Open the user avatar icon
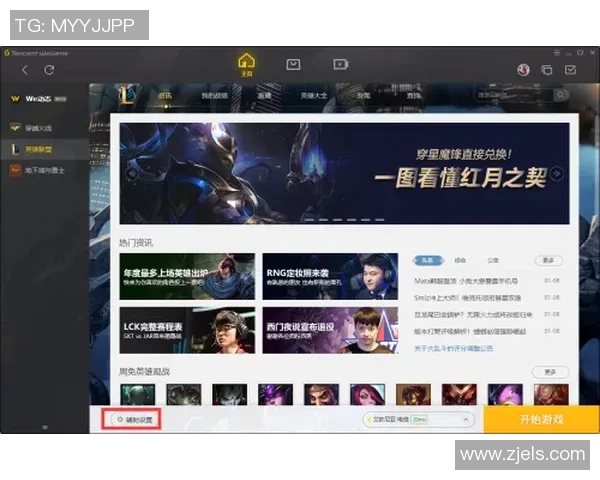This screenshot has height=480, width=600. (523, 70)
